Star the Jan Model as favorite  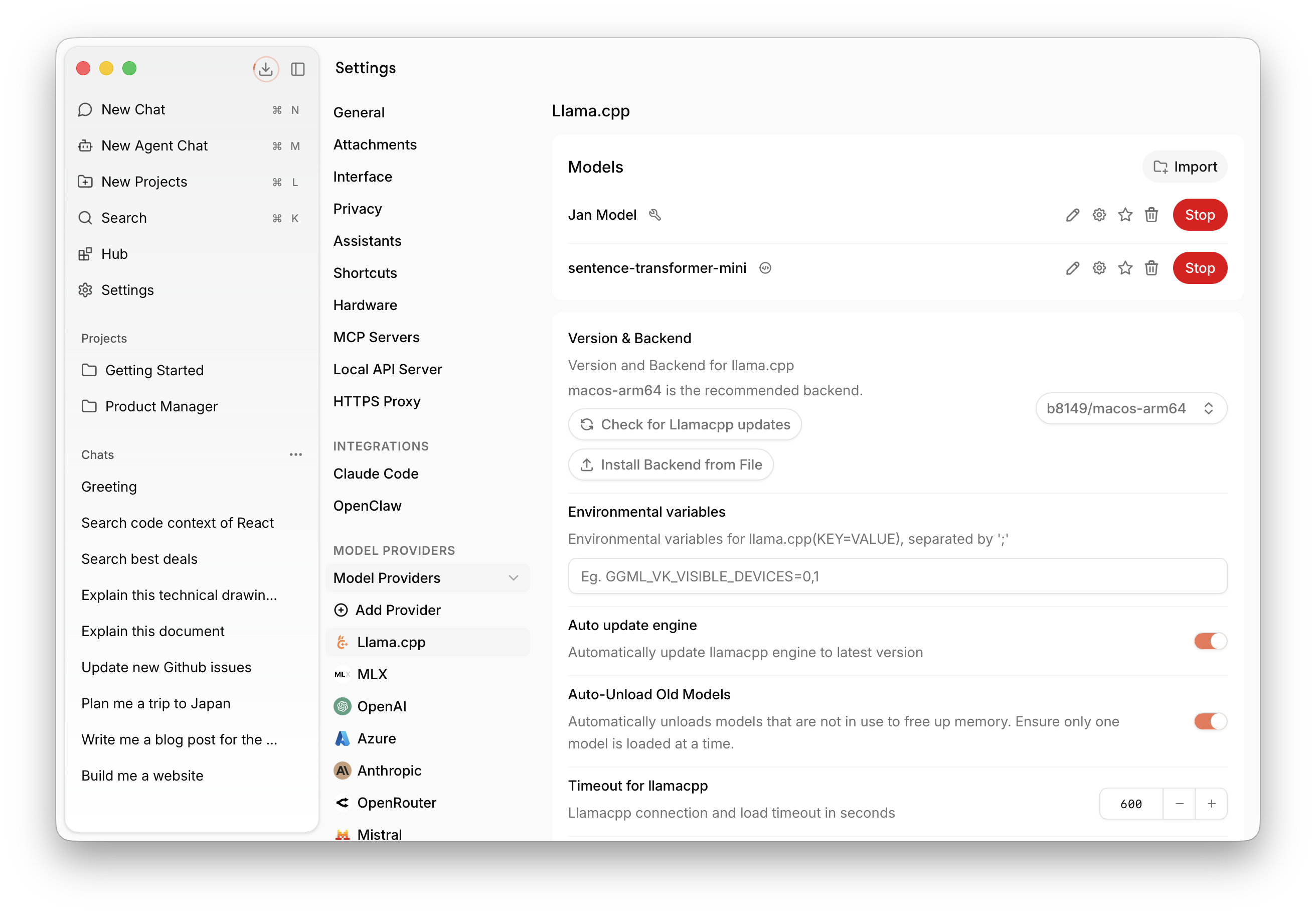pyautogui.click(x=1125, y=215)
